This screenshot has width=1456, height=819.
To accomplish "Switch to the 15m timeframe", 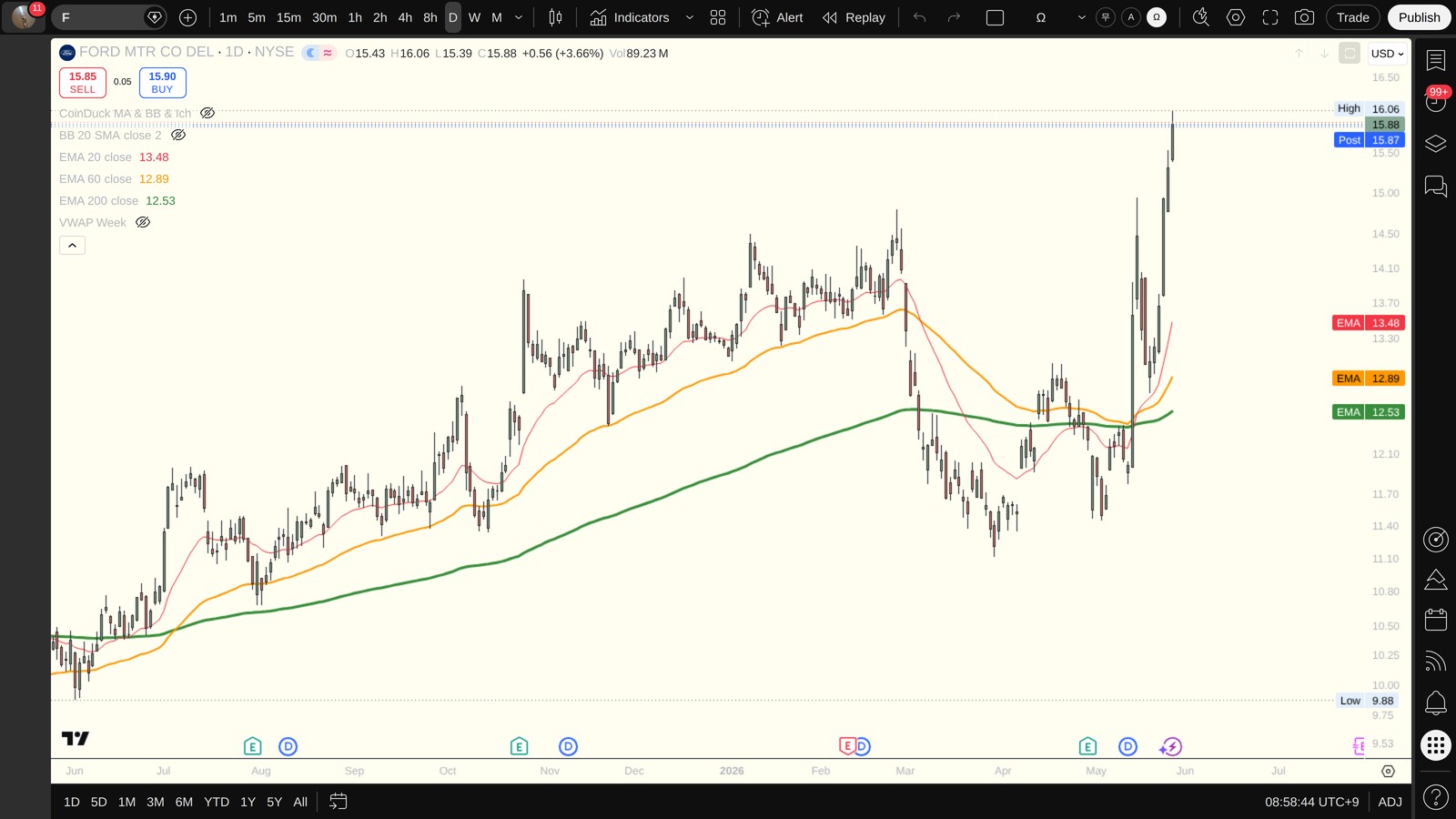I will tap(288, 17).
